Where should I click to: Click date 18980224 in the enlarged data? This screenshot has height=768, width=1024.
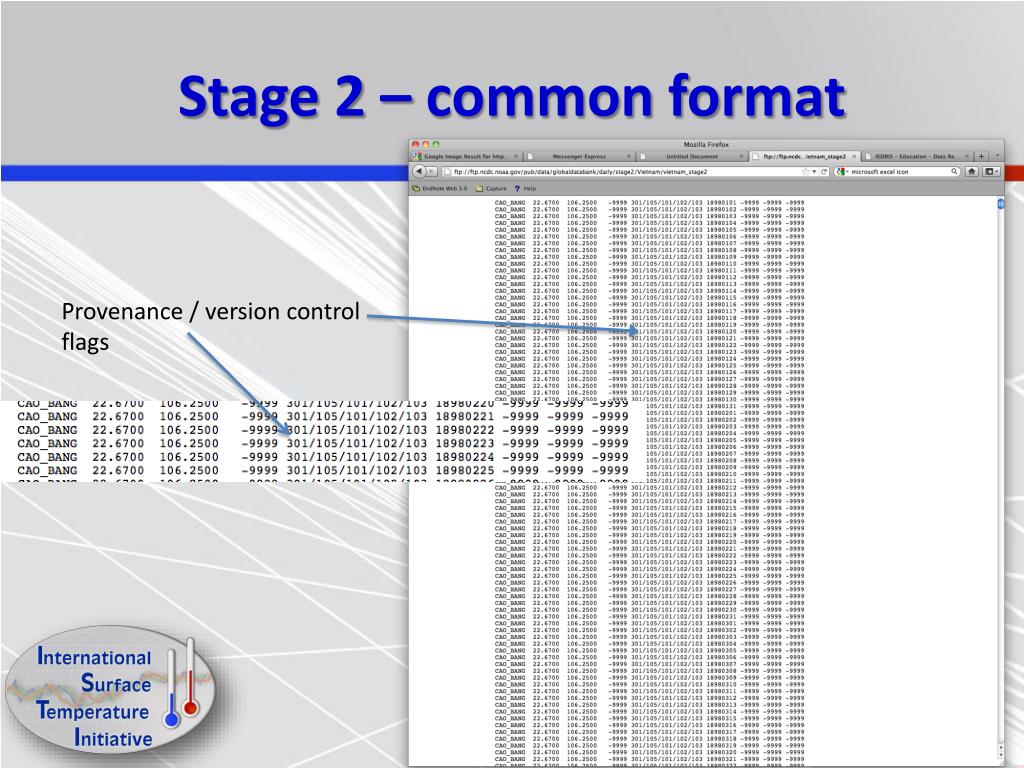tap(465, 457)
